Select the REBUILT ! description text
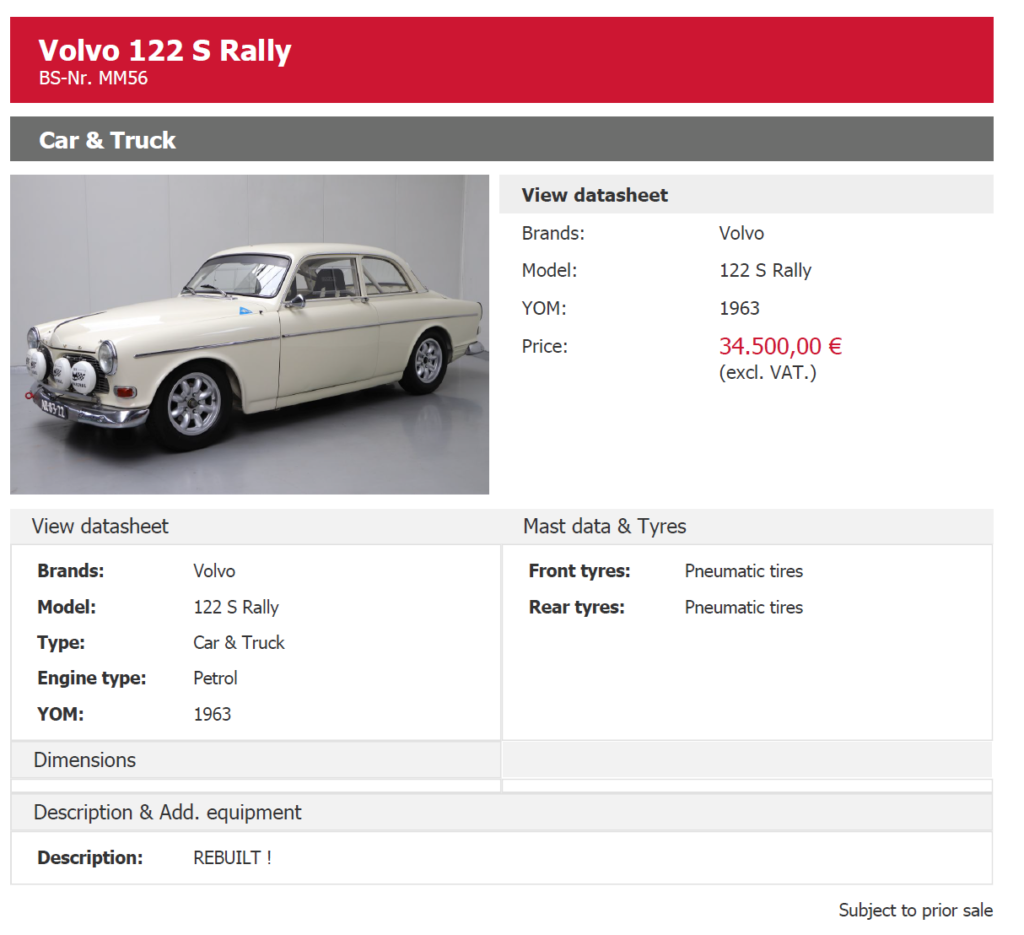Screen dimensions: 1024x935 tap(232, 858)
